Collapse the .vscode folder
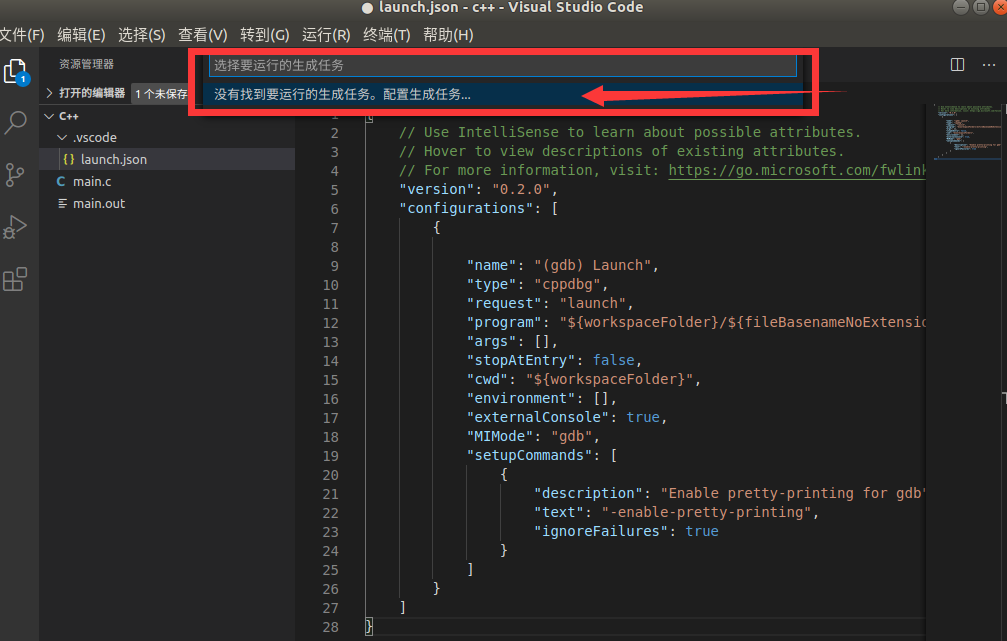 [62, 137]
